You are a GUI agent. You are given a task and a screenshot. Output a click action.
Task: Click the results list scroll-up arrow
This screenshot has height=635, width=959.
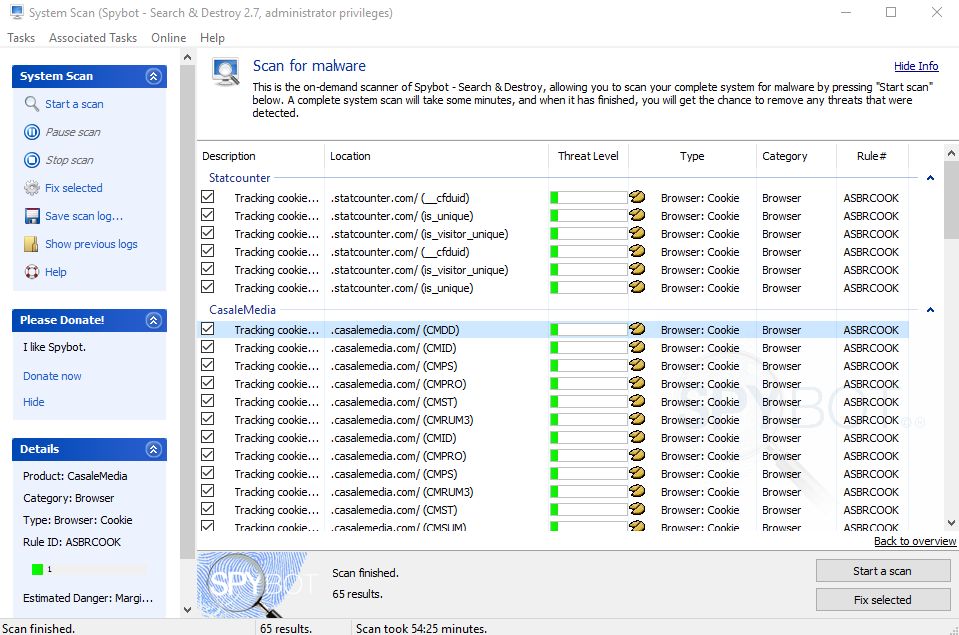951,153
